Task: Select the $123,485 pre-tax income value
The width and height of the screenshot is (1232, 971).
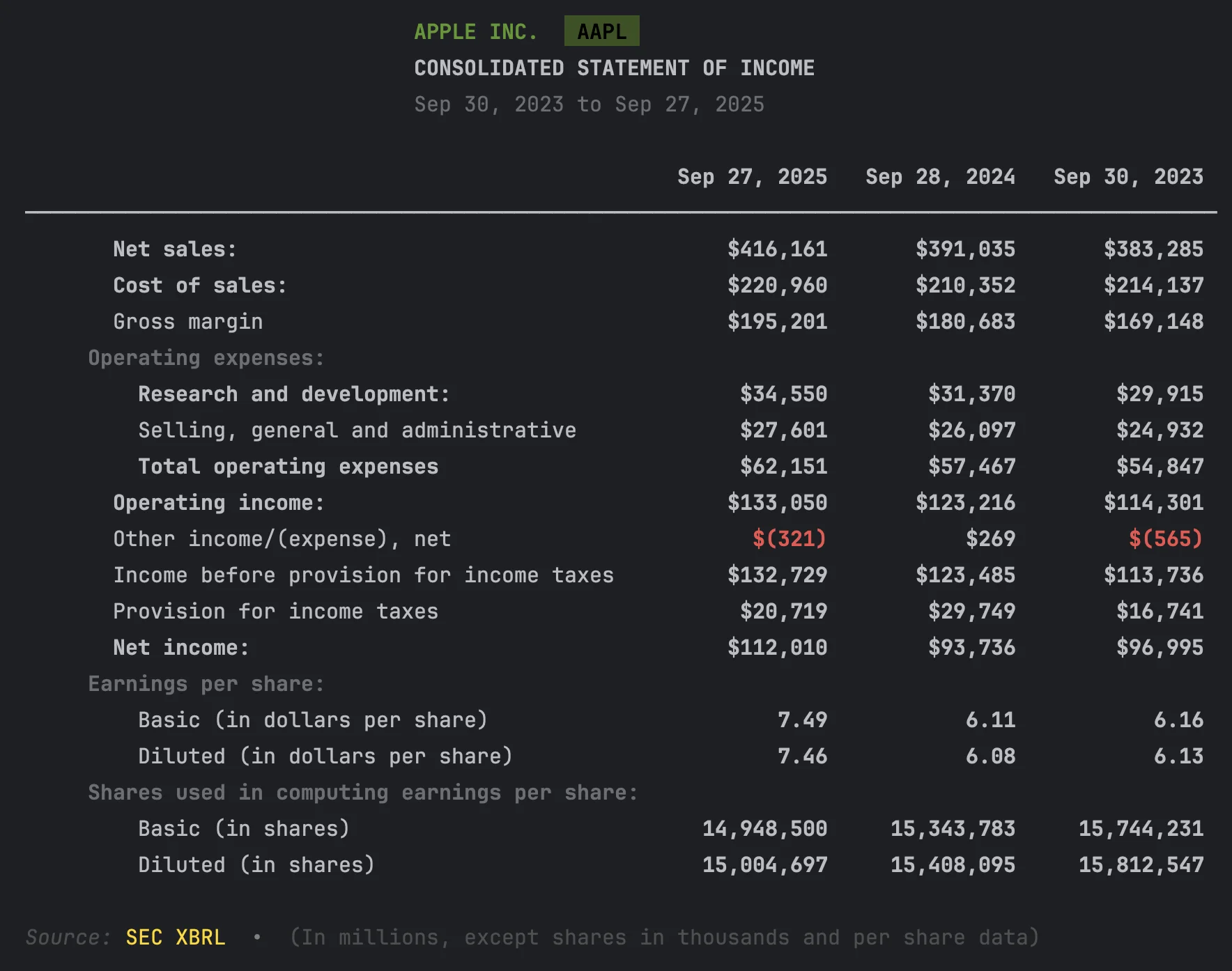Action: pyautogui.click(x=965, y=575)
